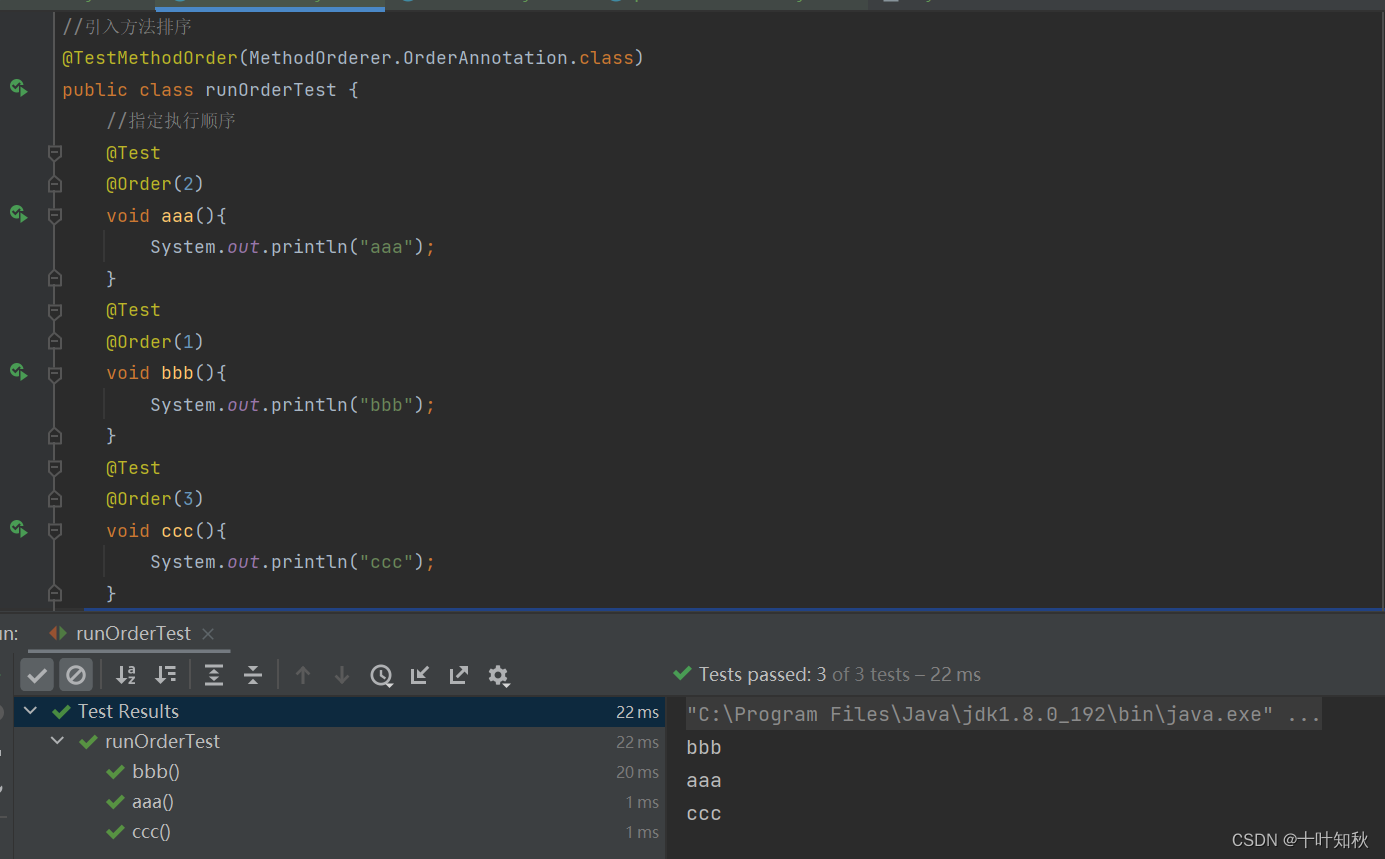Click the @Order(1) annotation

155,342
